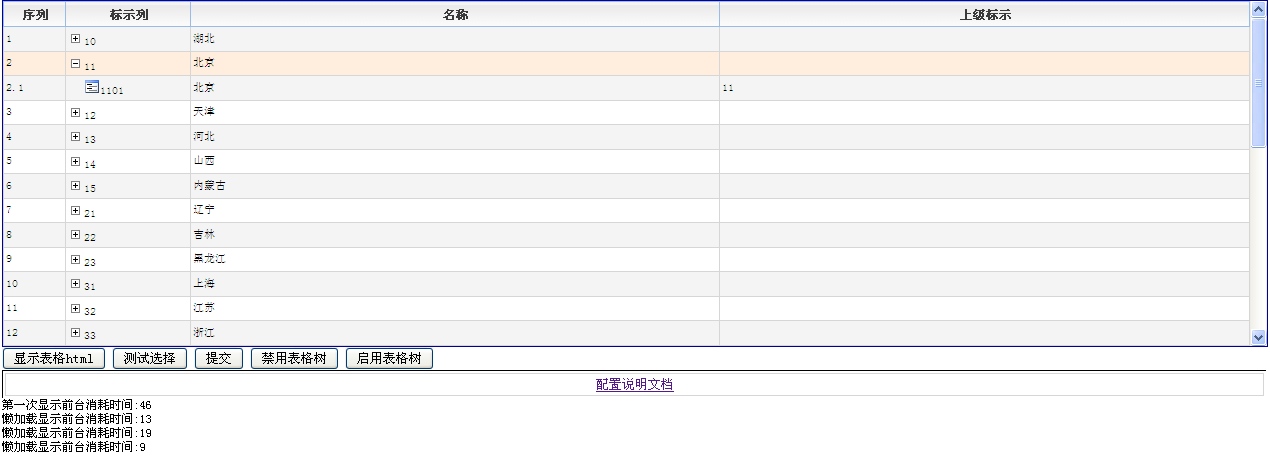
Task: Select the 江苏 name cell
Action: [x=455, y=308]
